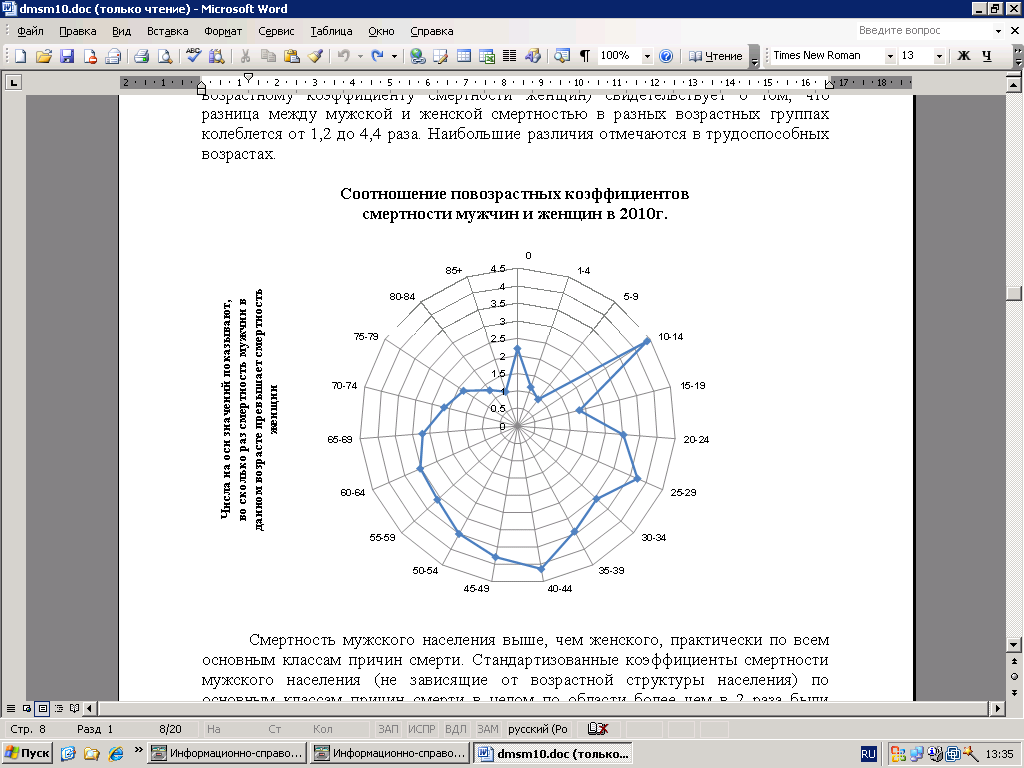Redo the last undone action
The image size is (1024, 768).
coord(377,56)
